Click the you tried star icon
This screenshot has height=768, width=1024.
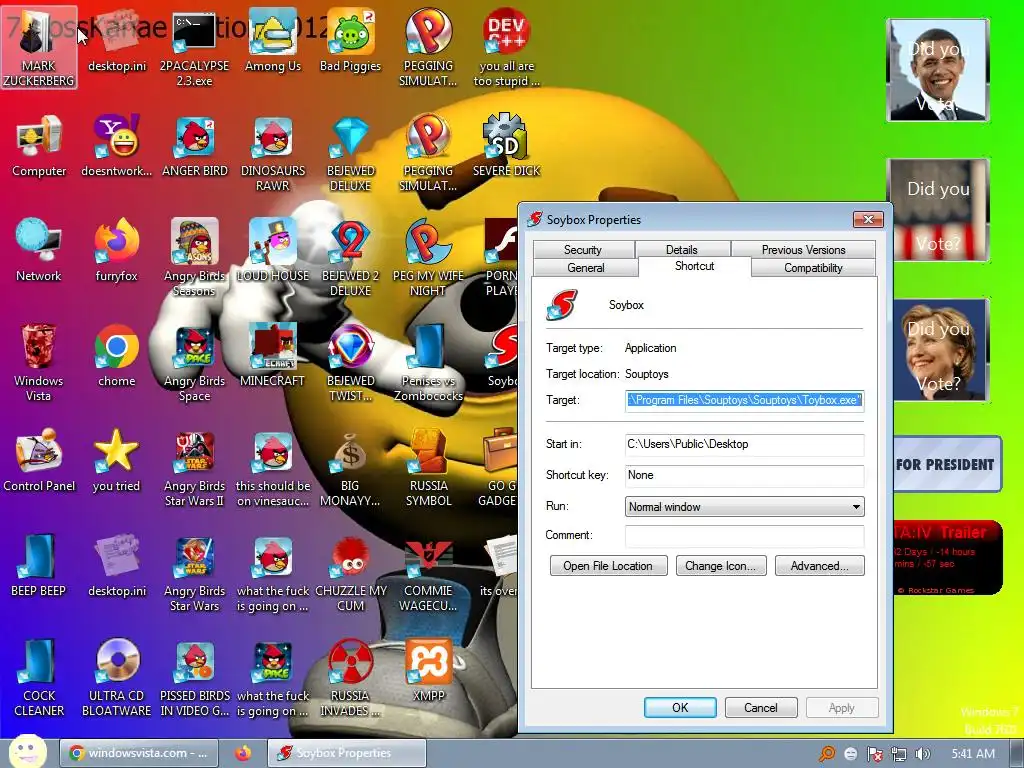coord(116,461)
